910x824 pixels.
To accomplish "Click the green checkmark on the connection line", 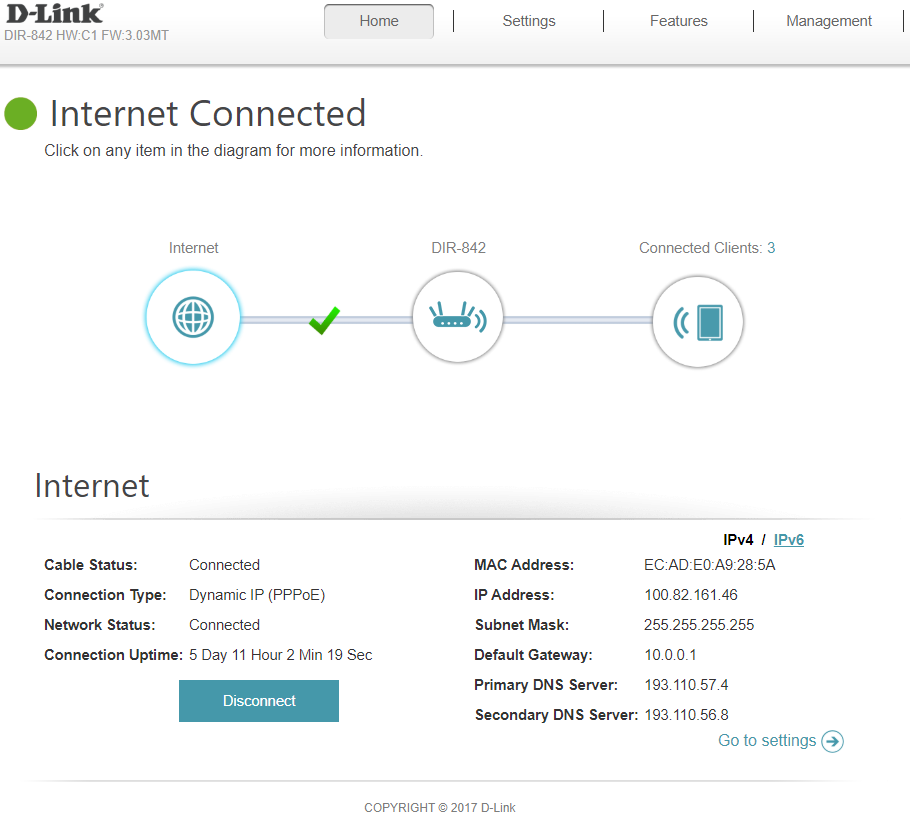I will click(324, 320).
